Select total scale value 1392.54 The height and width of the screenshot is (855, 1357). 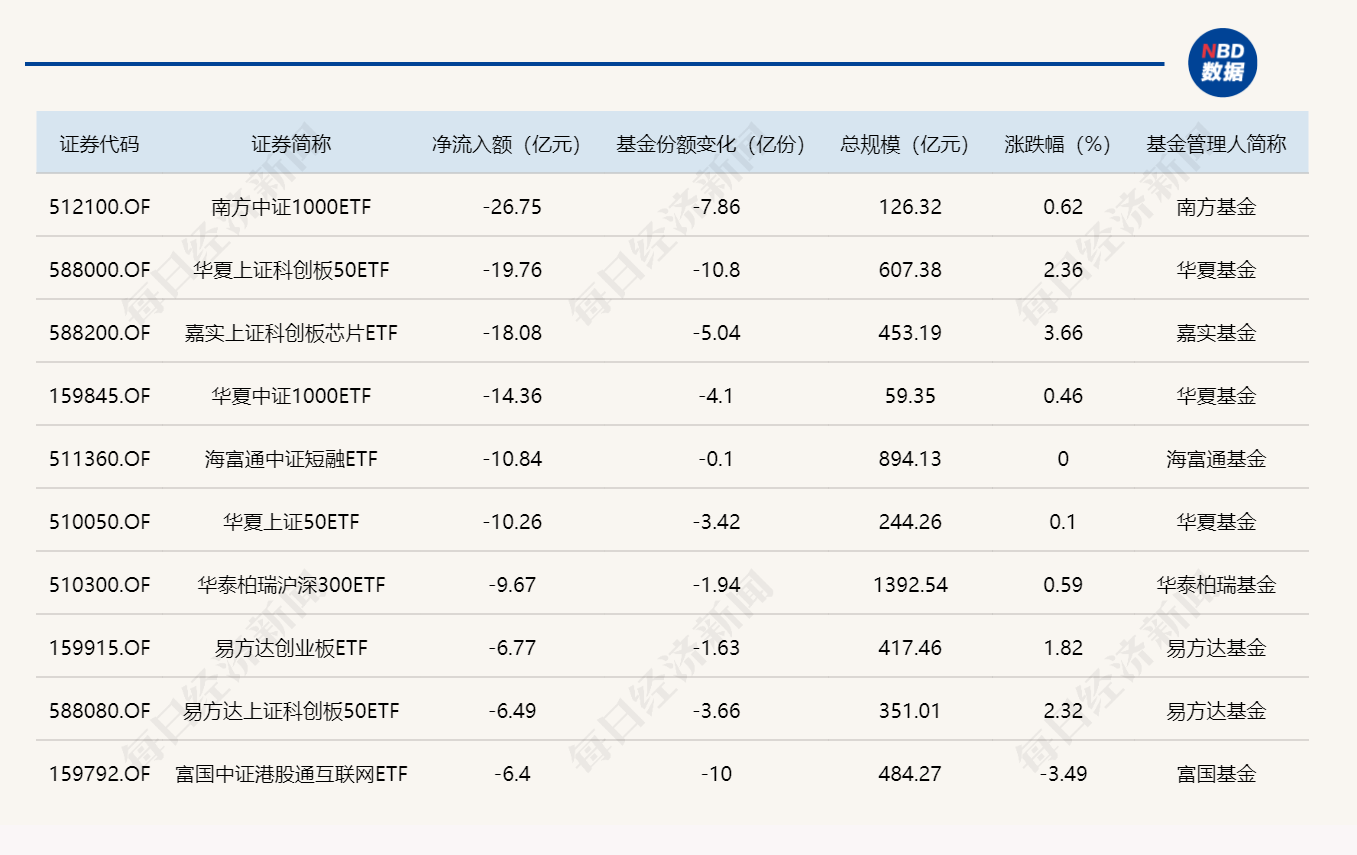[x=910, y=585]
